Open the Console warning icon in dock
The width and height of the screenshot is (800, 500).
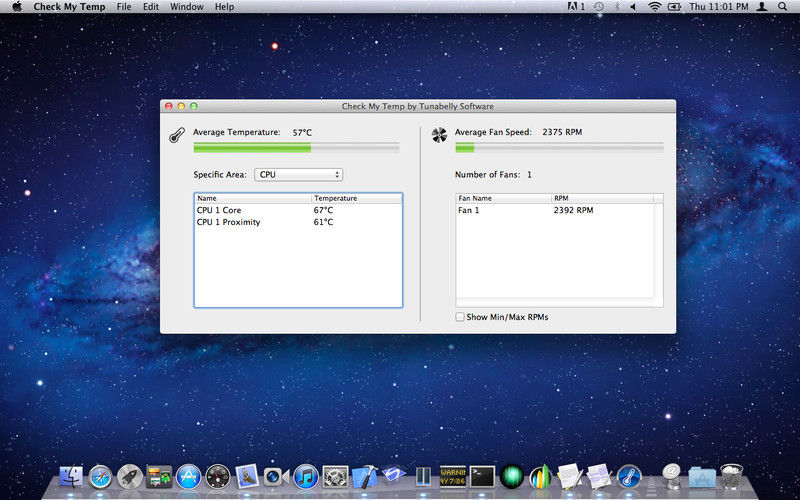(x=453, y=477)
